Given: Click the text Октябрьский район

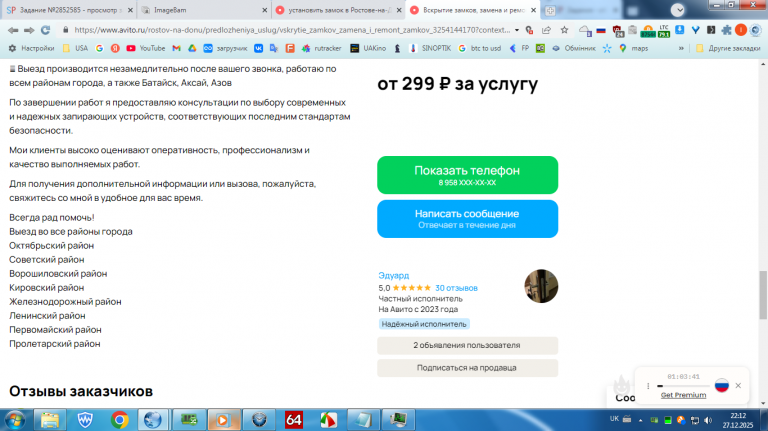Looking at the screenshot, I should tap(51, 245).
